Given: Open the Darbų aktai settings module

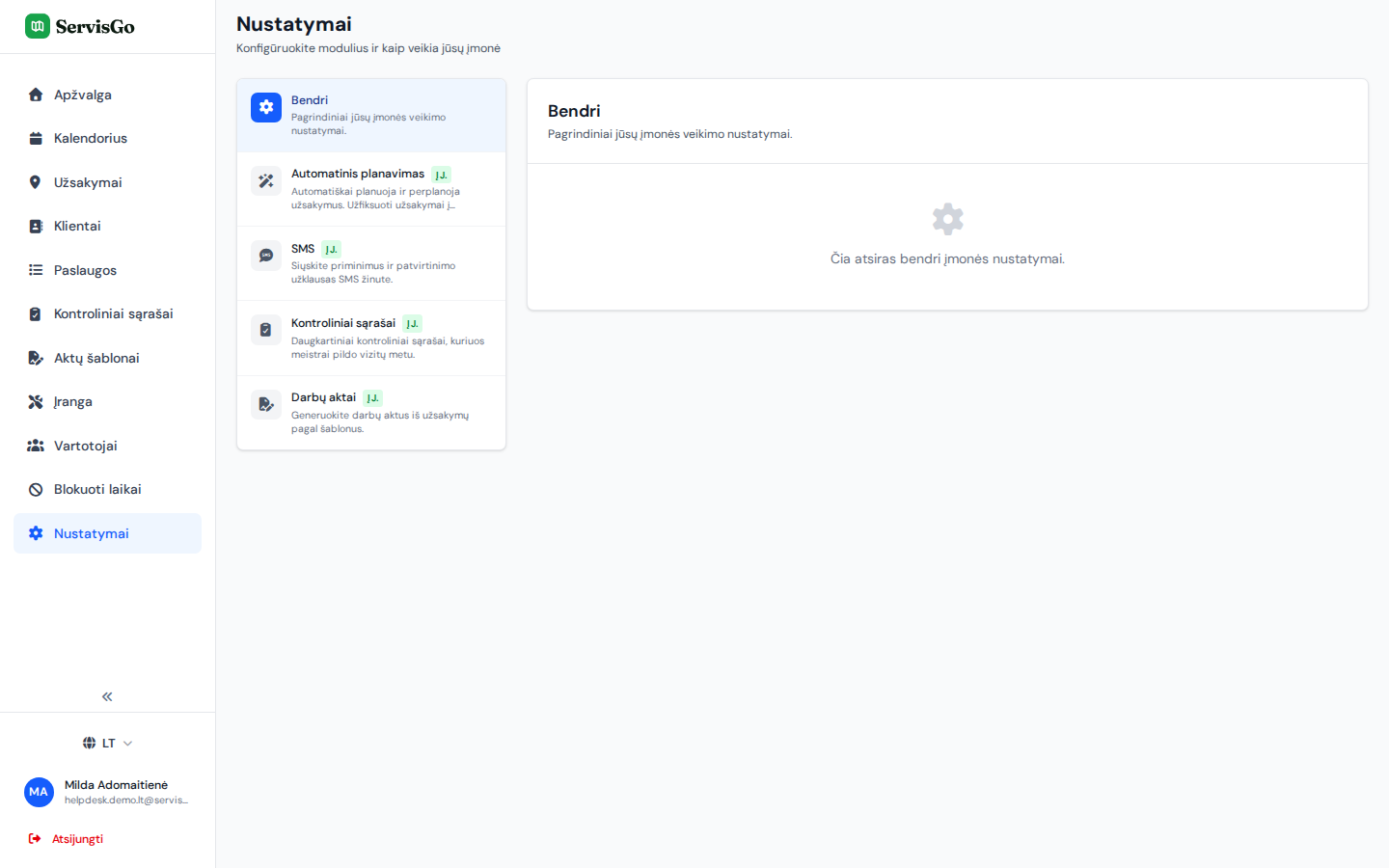Looking at the screenshot, I should [x=371, y=413].
